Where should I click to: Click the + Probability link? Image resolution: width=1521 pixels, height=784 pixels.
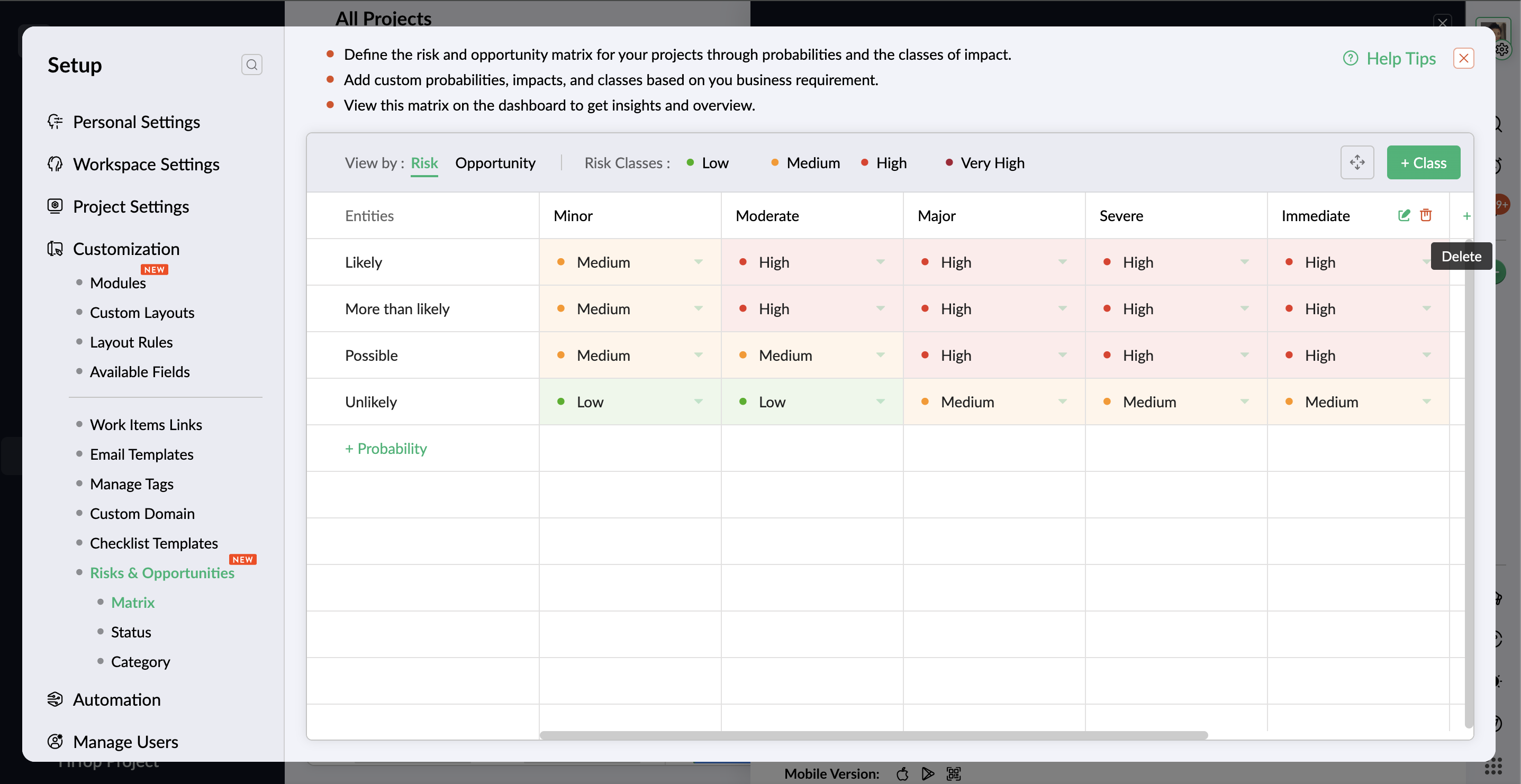point(386,448)
